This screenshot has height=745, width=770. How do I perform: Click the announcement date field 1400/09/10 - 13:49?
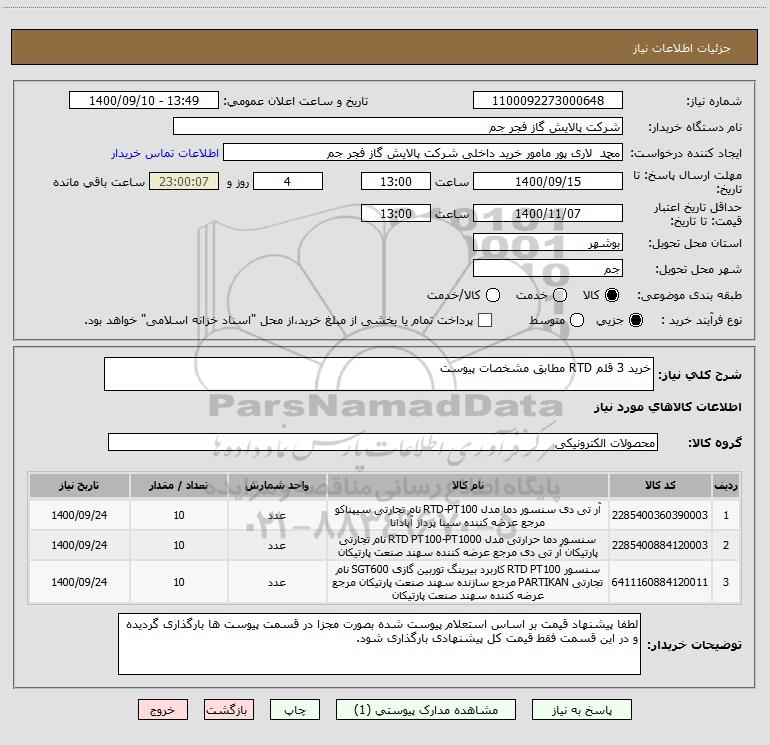tap(144, 101)
